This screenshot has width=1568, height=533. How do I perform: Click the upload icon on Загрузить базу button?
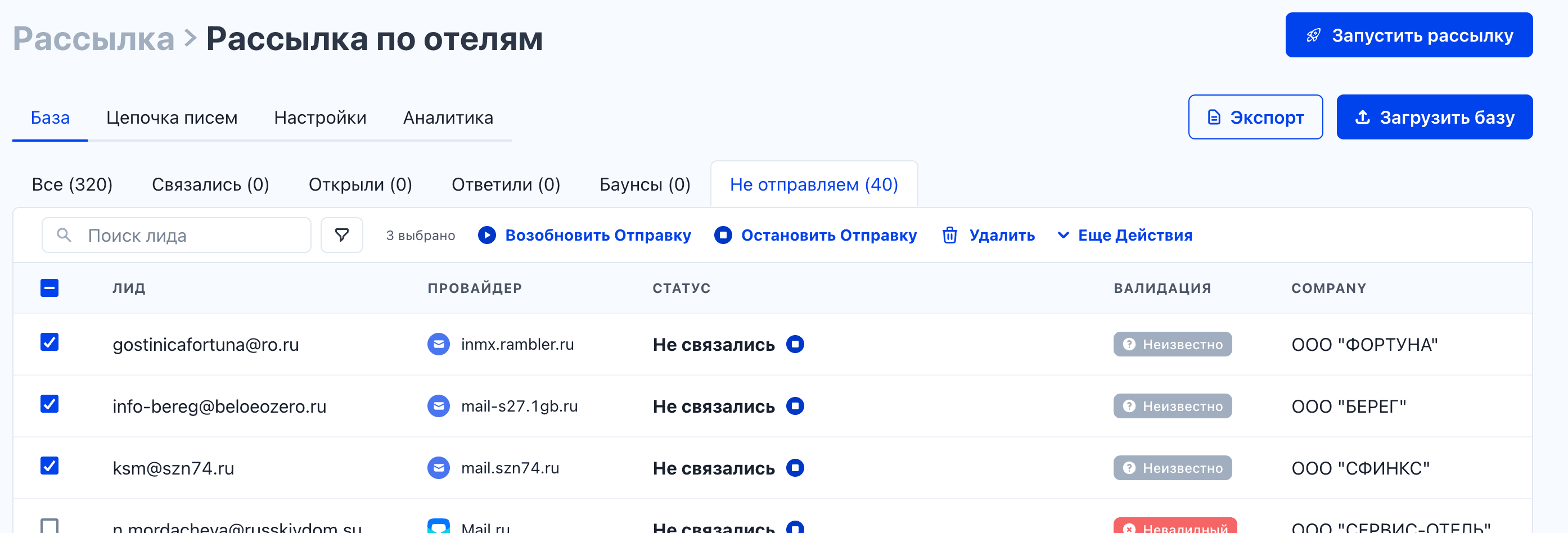point(1362,117)
